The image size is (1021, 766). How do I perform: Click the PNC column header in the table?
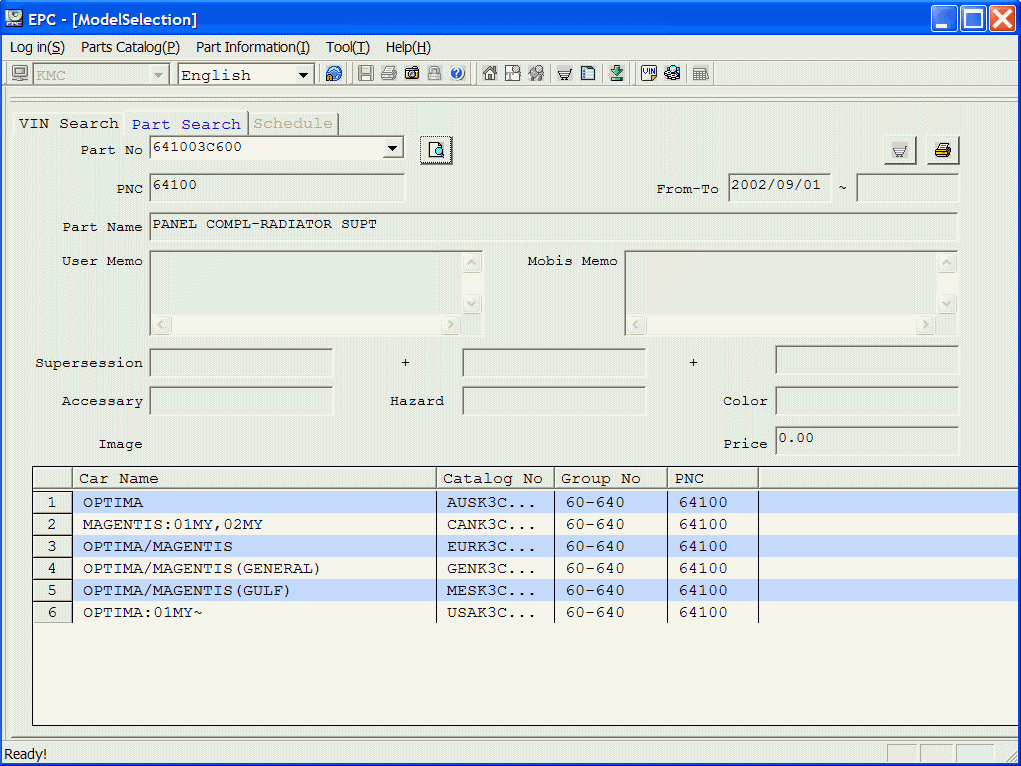pos(713,478)
